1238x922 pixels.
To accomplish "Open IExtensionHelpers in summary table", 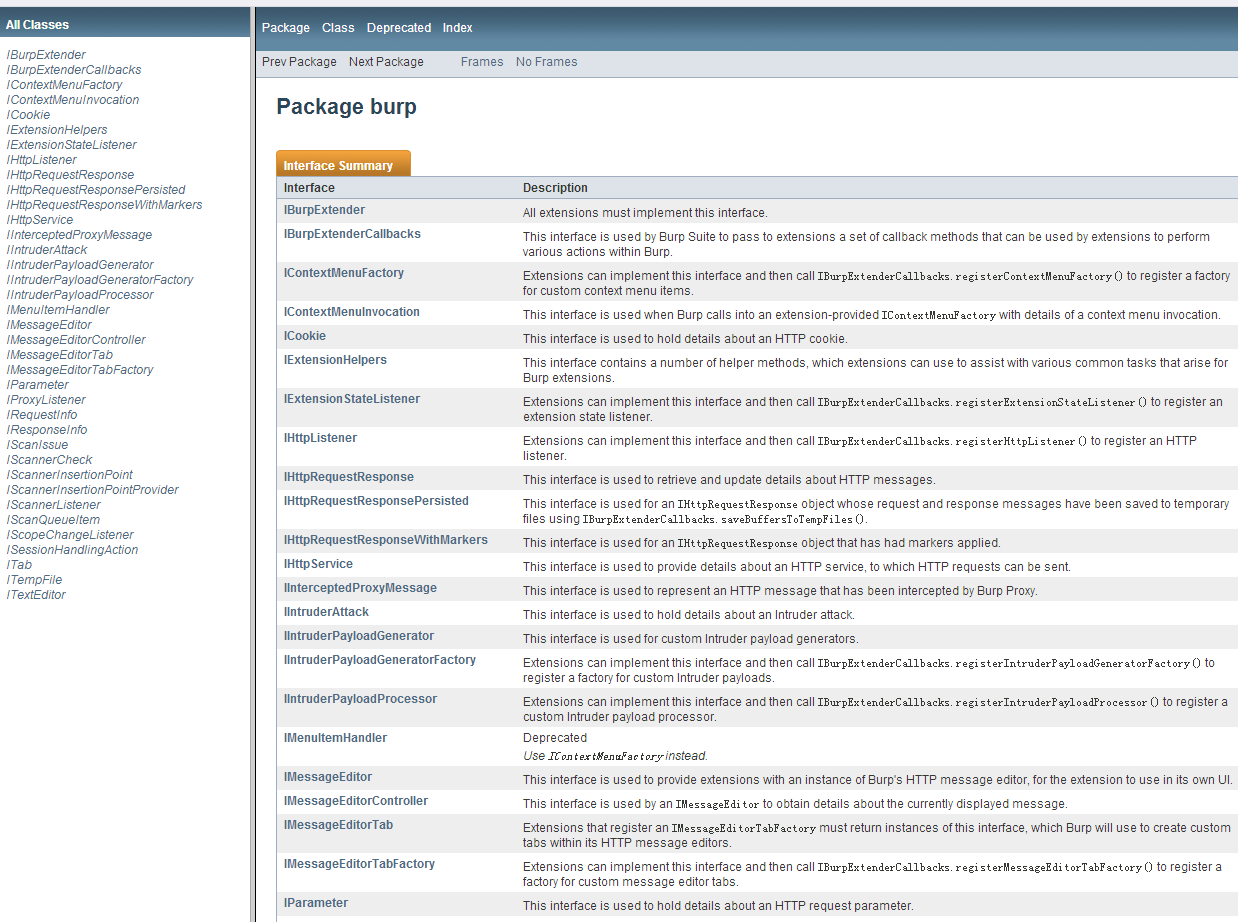I will (335, 360).
